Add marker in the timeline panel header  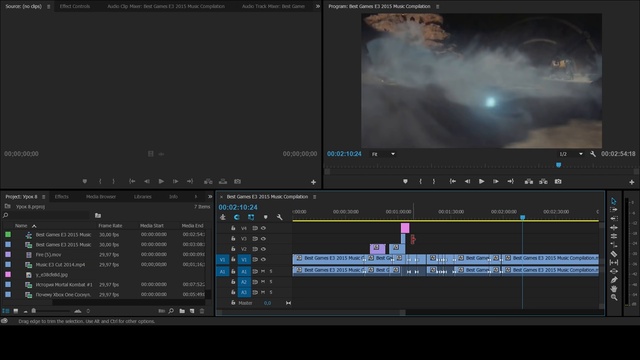pyautogui.click(x=266, y=217)
